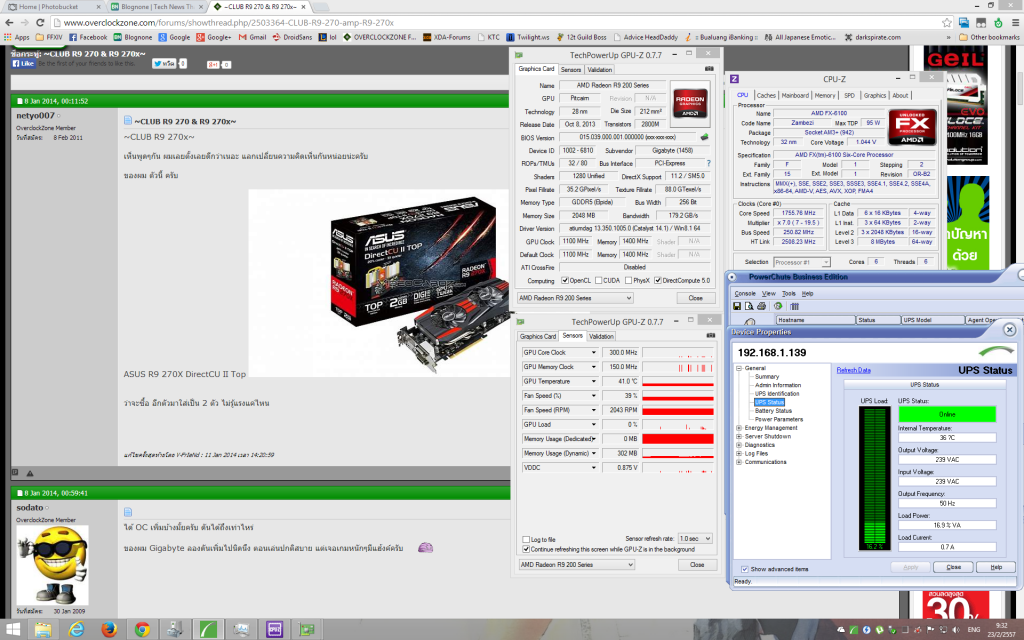
Task: Toggle the CUDA checkbox in GPU-Z
Action: click(598, 281)
